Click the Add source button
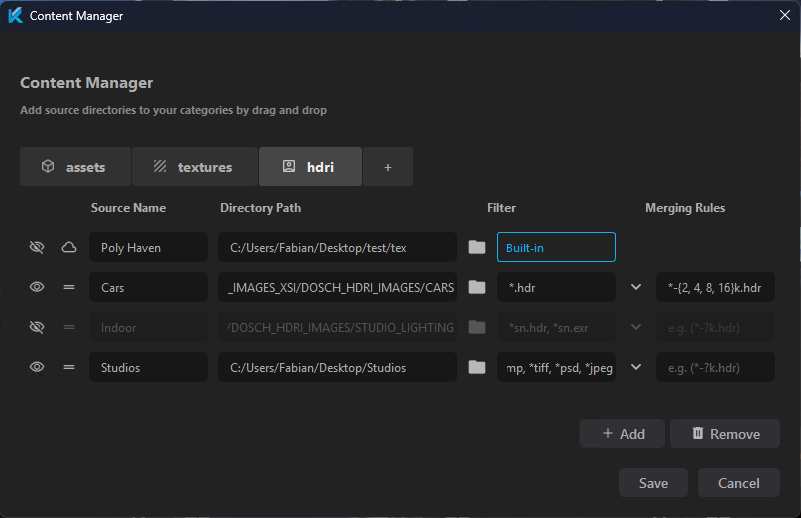 (x=622, y=434)
